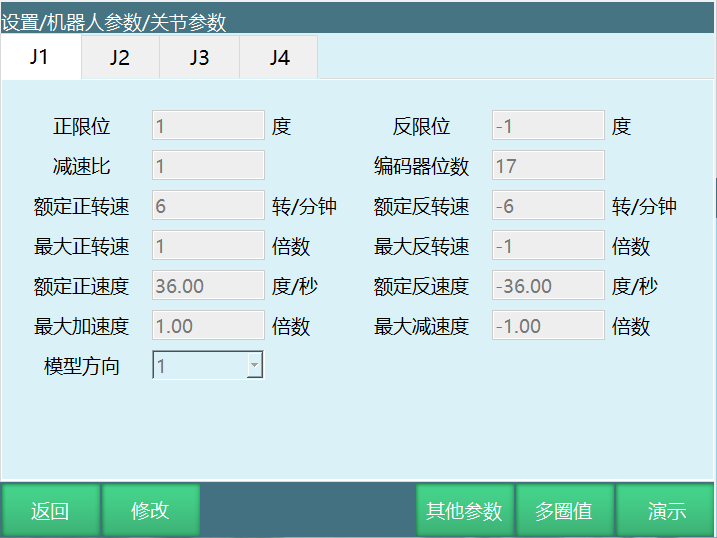Switch to the J2 joint tab

[120, 58]
